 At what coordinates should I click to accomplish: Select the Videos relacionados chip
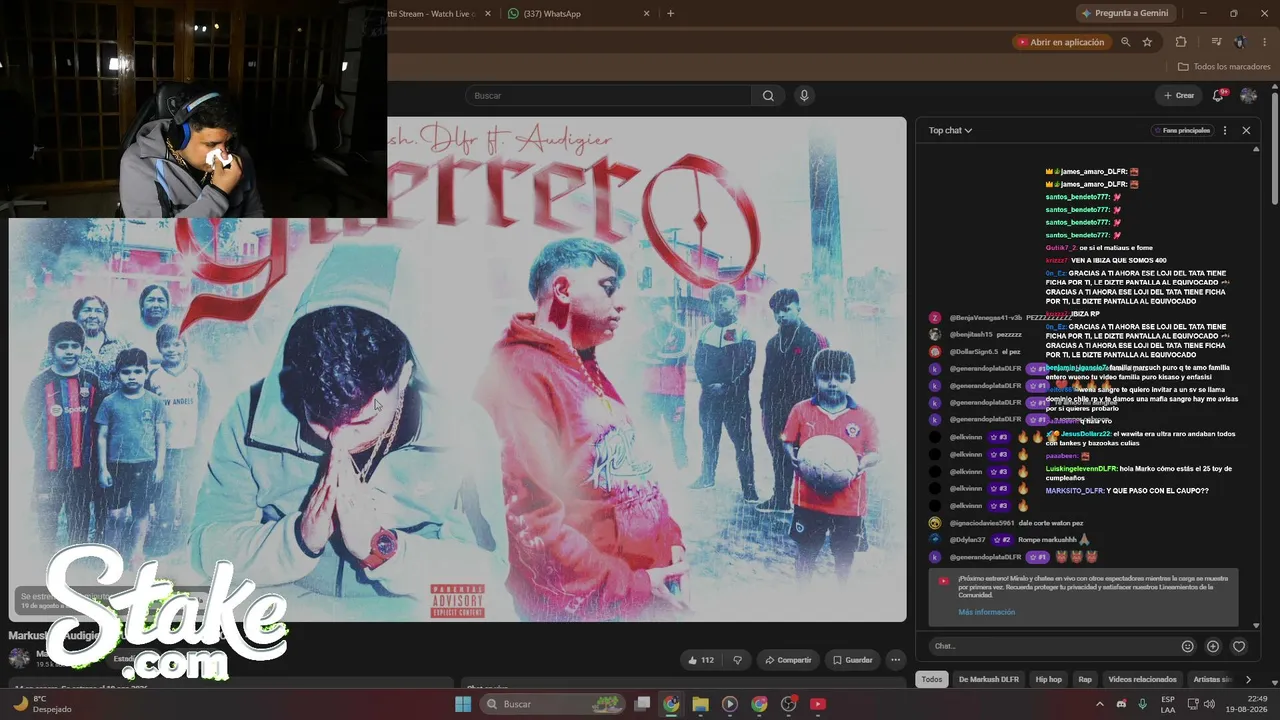(1142, 680)
